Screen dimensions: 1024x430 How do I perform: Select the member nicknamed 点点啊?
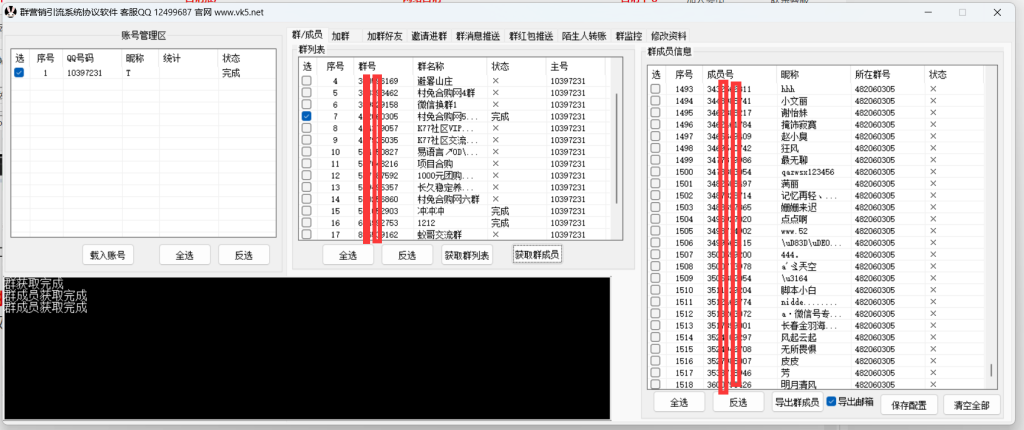click(655, 219)
